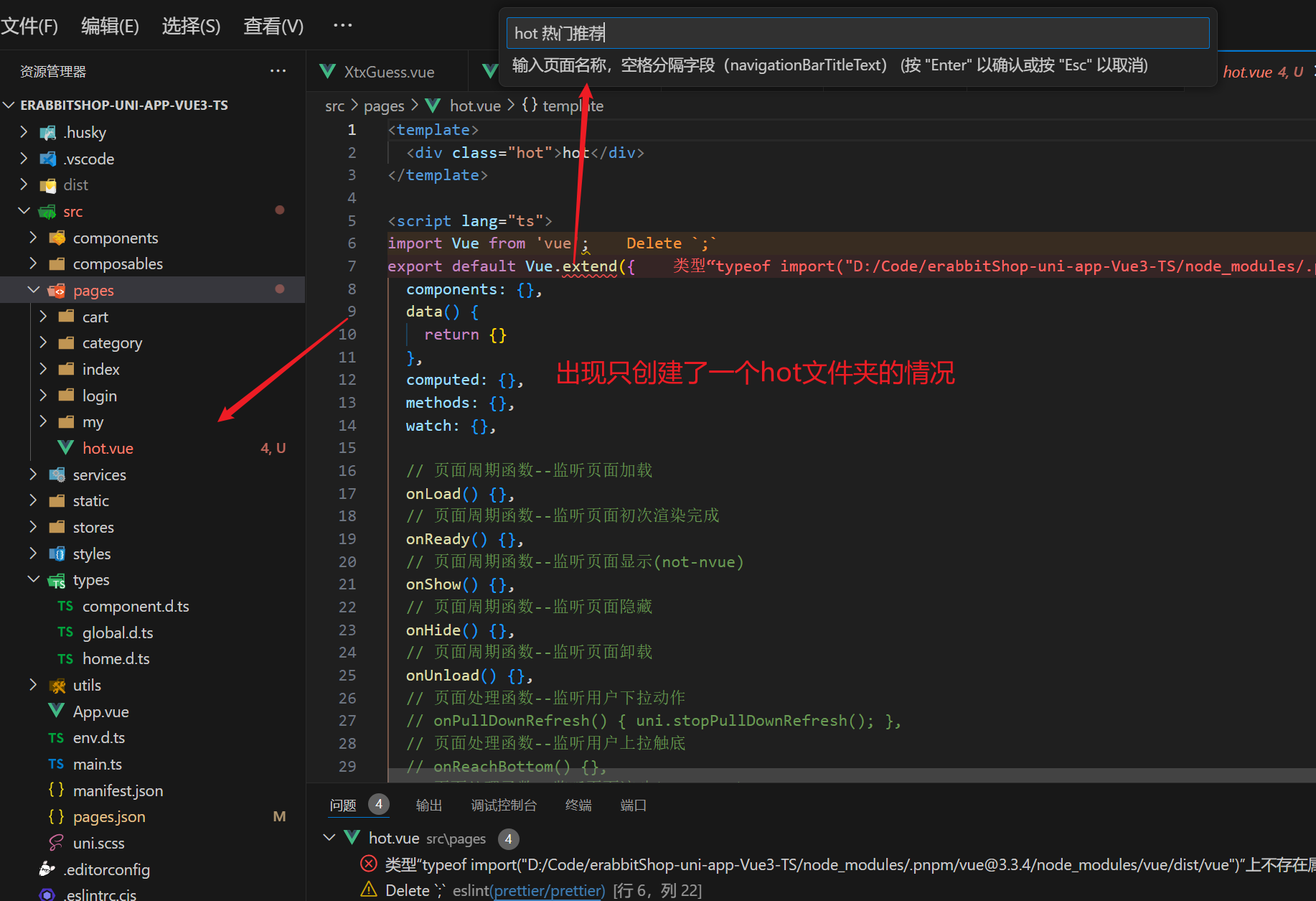Open the 选择(S) menu
This screenshot has width=1316, height=901.
point(191,26)
